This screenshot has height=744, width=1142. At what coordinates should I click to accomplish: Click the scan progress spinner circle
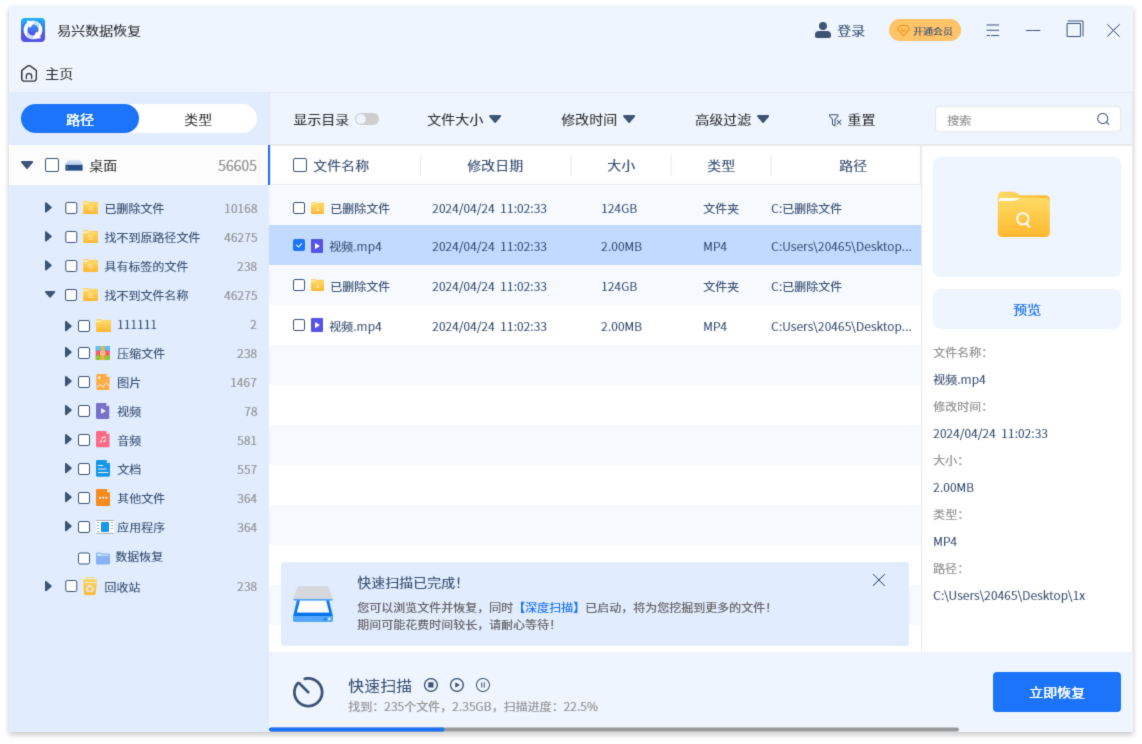click(307, 691)
